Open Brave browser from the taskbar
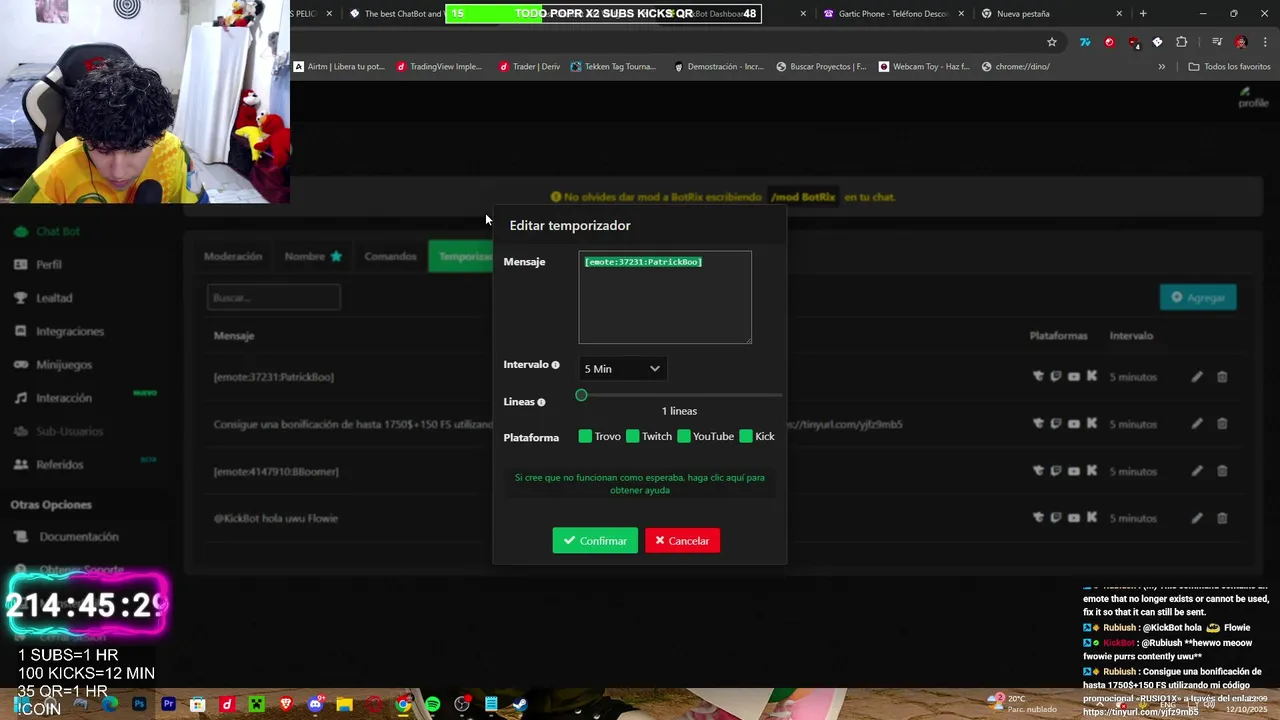1280x720 pixels. [x=286, y=705]
